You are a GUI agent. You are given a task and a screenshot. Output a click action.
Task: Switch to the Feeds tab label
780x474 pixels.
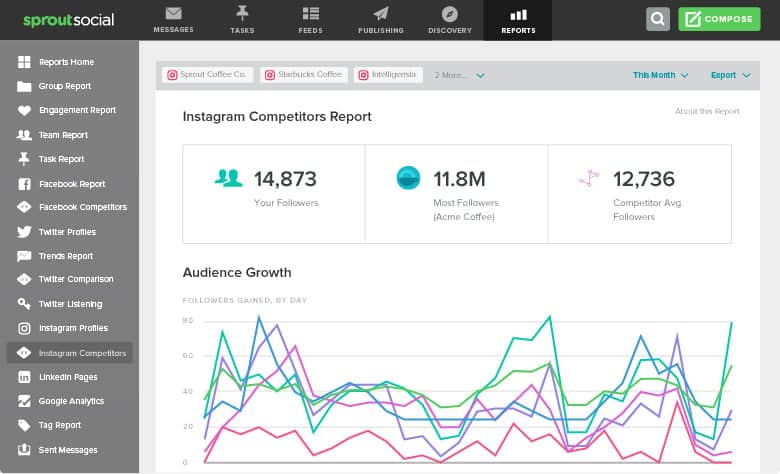point(310,30)
